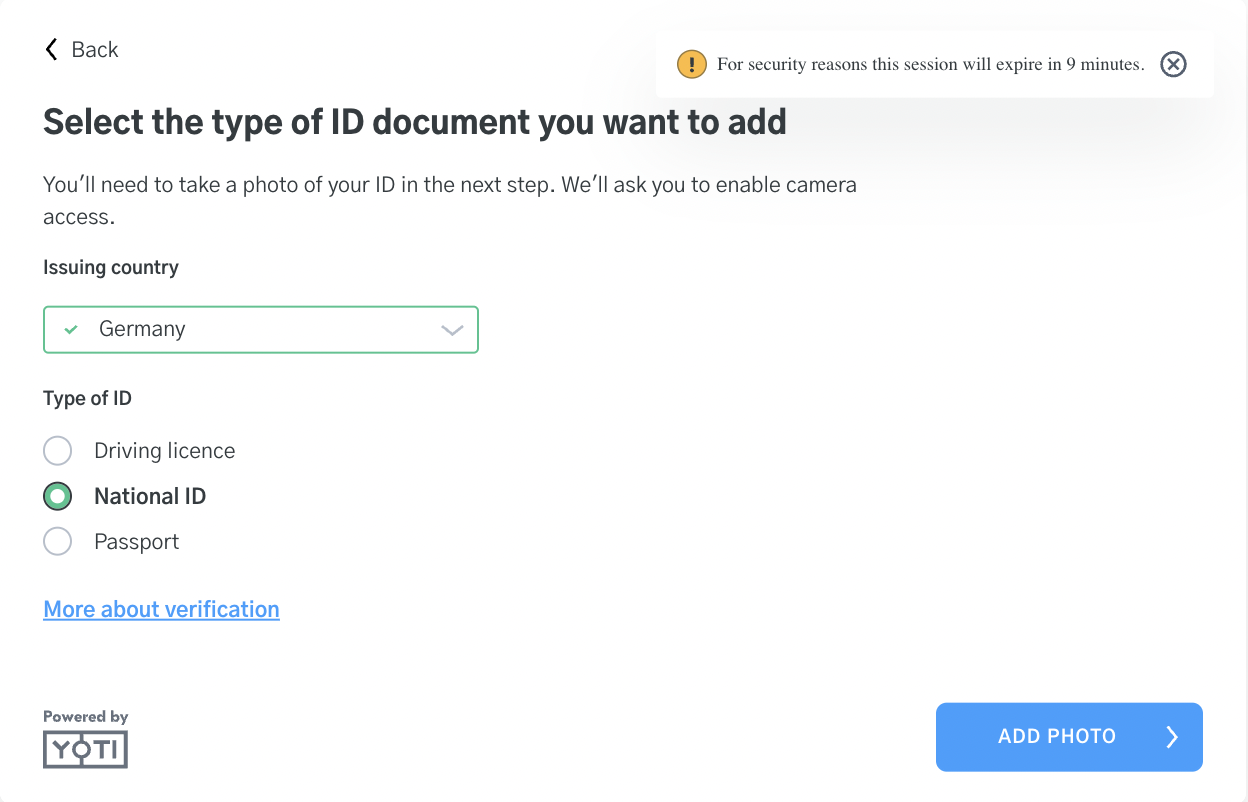Click the country dropdown chevron arrow
The image size is (1248, 802).
tap(452, 330)
